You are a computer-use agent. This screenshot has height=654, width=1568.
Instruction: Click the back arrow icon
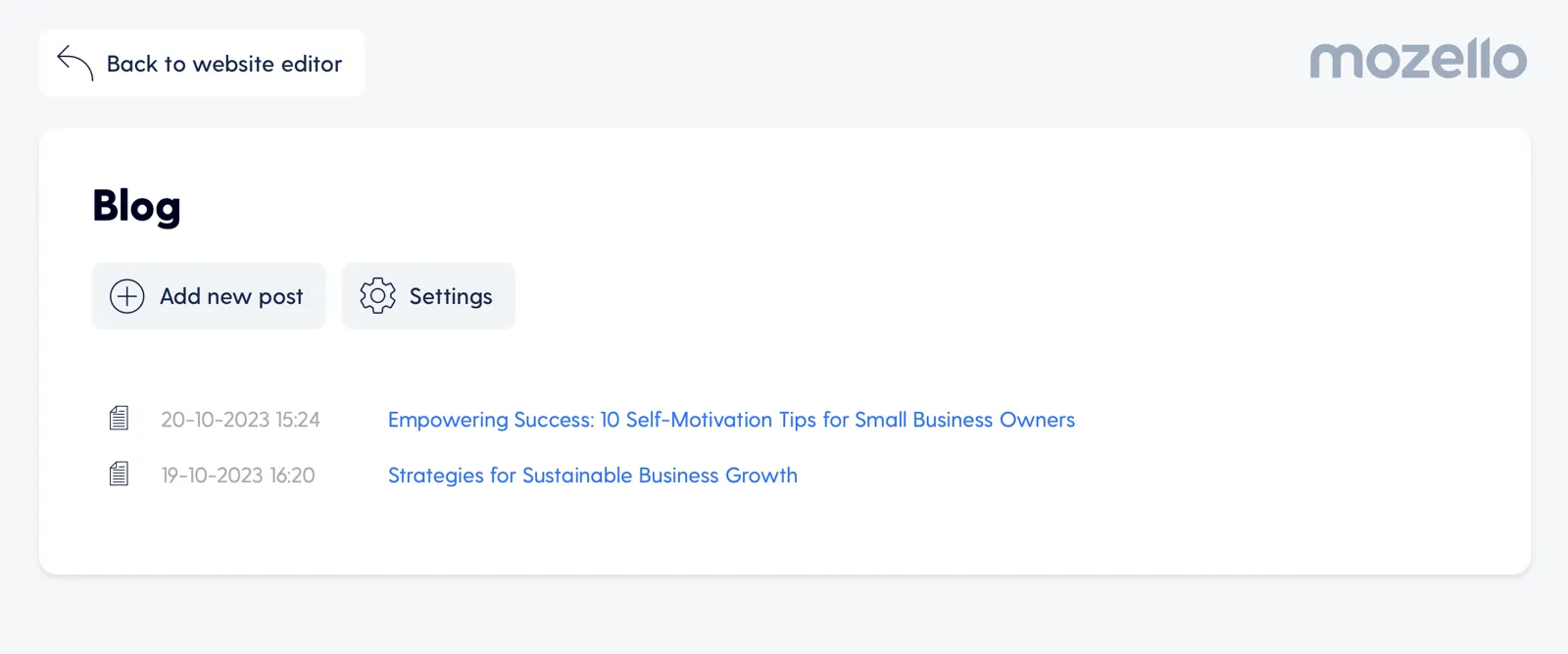[x=75, y=63]
